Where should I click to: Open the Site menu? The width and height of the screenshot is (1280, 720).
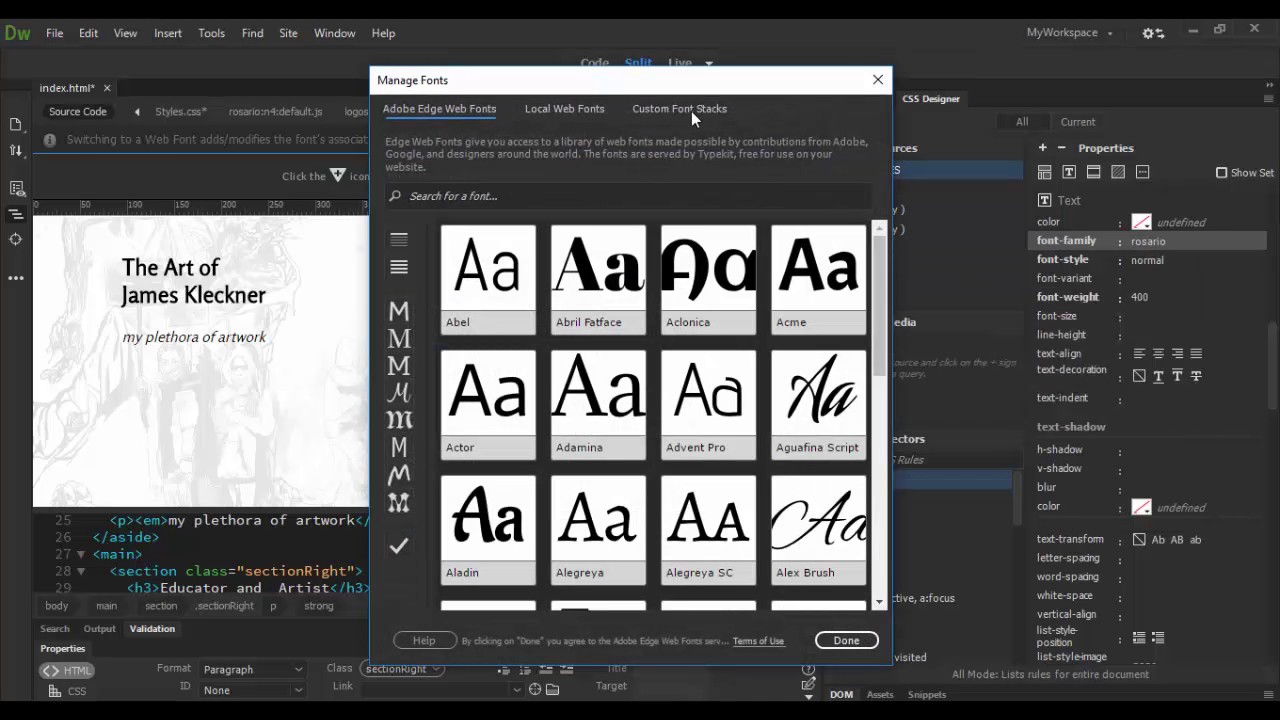click(x=288, y=33)
